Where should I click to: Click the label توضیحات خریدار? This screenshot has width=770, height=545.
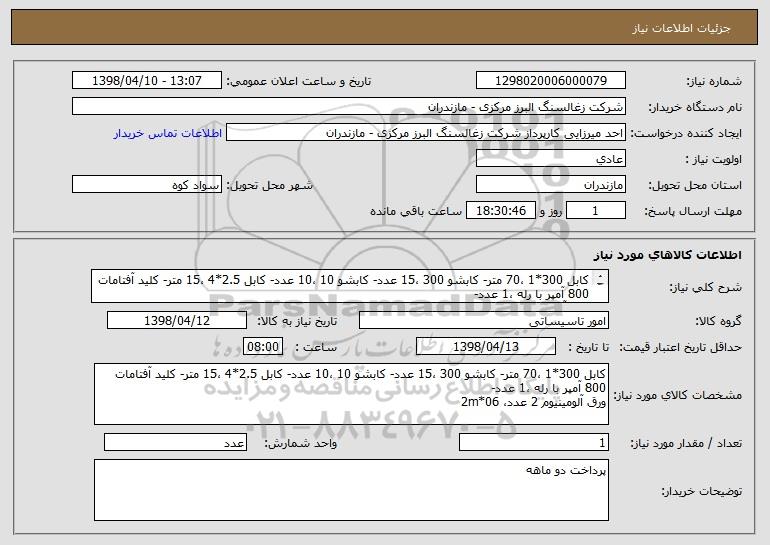702,491
